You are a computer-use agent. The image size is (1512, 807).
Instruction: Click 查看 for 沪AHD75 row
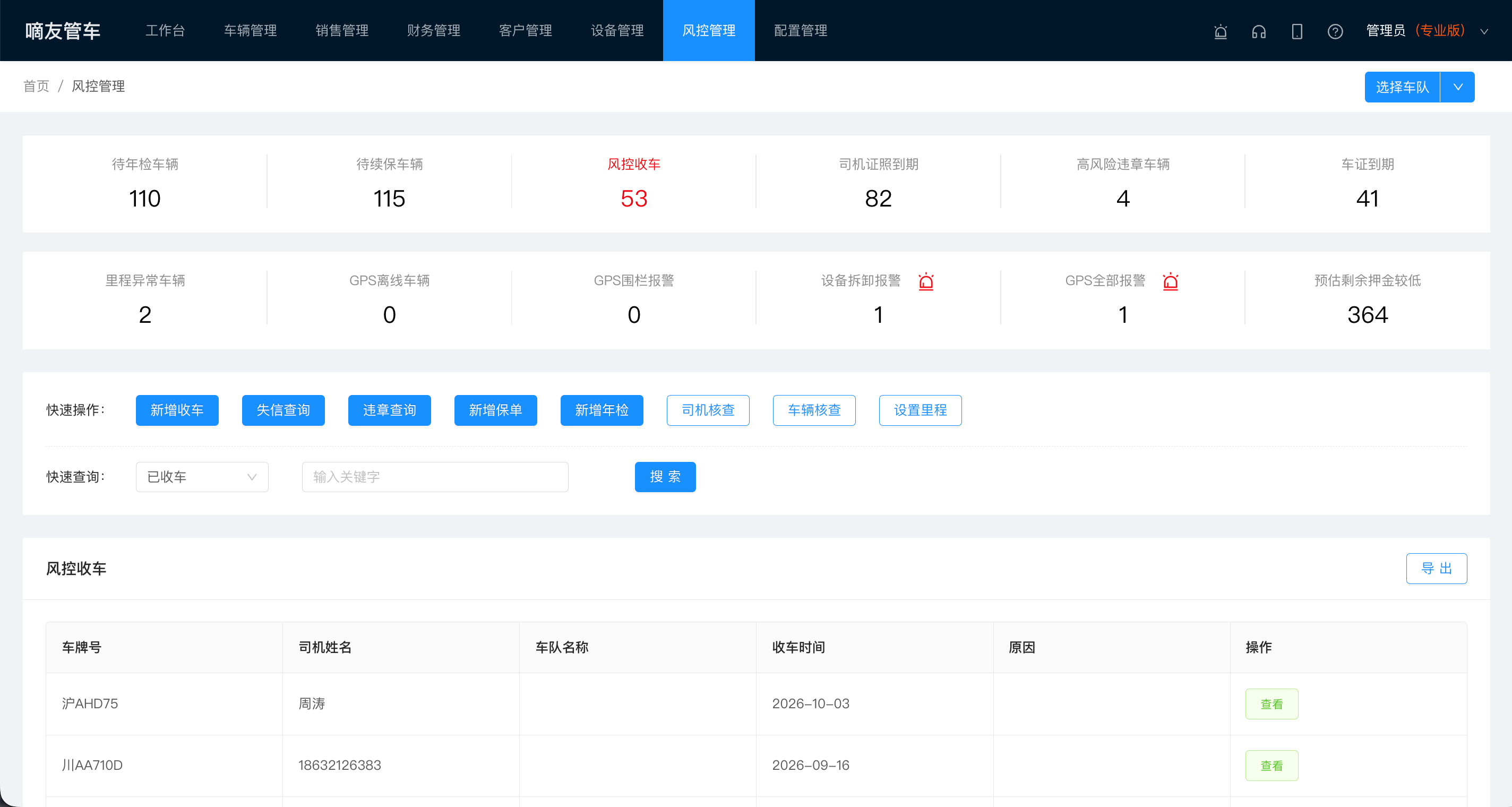pyautogui.click(x=1272, y=703)
